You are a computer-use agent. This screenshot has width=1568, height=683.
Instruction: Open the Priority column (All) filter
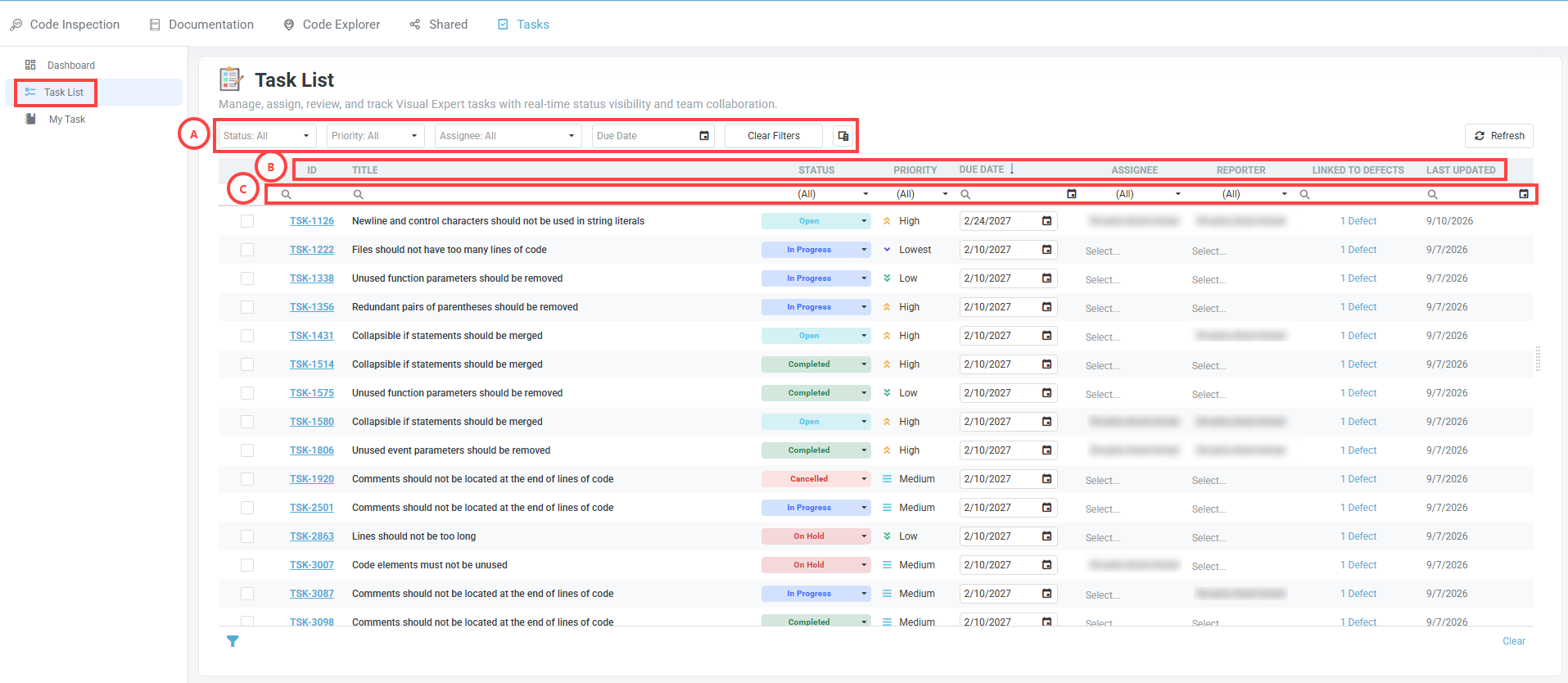point(921,194)
